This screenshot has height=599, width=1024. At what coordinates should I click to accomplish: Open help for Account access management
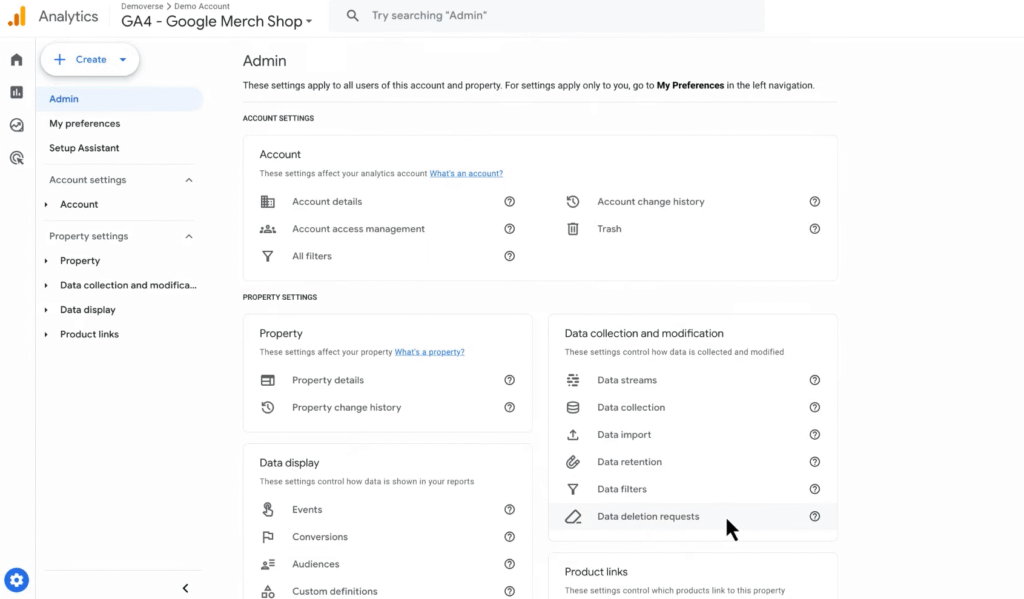point(509,229)
